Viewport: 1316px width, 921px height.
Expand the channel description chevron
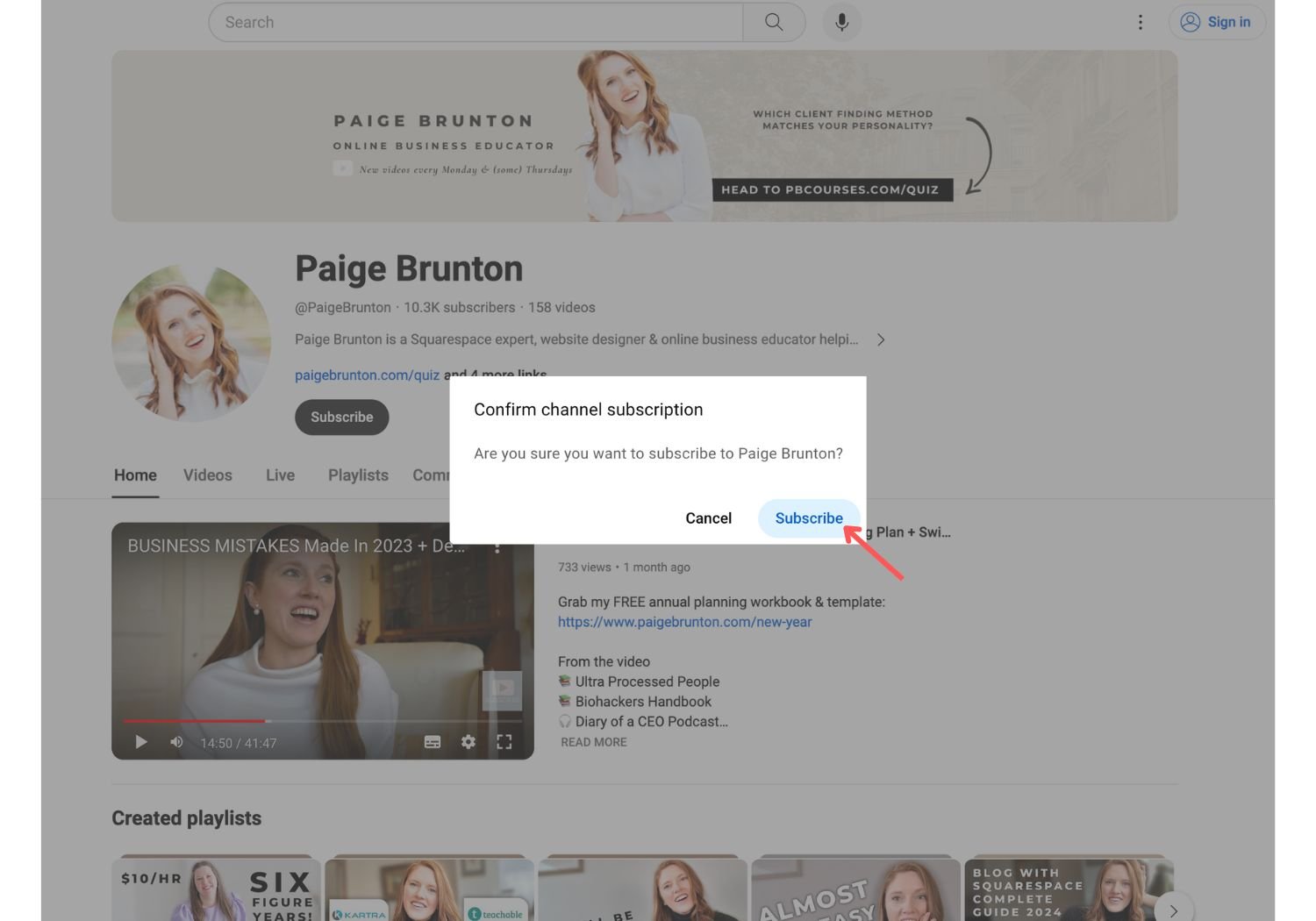881,339
